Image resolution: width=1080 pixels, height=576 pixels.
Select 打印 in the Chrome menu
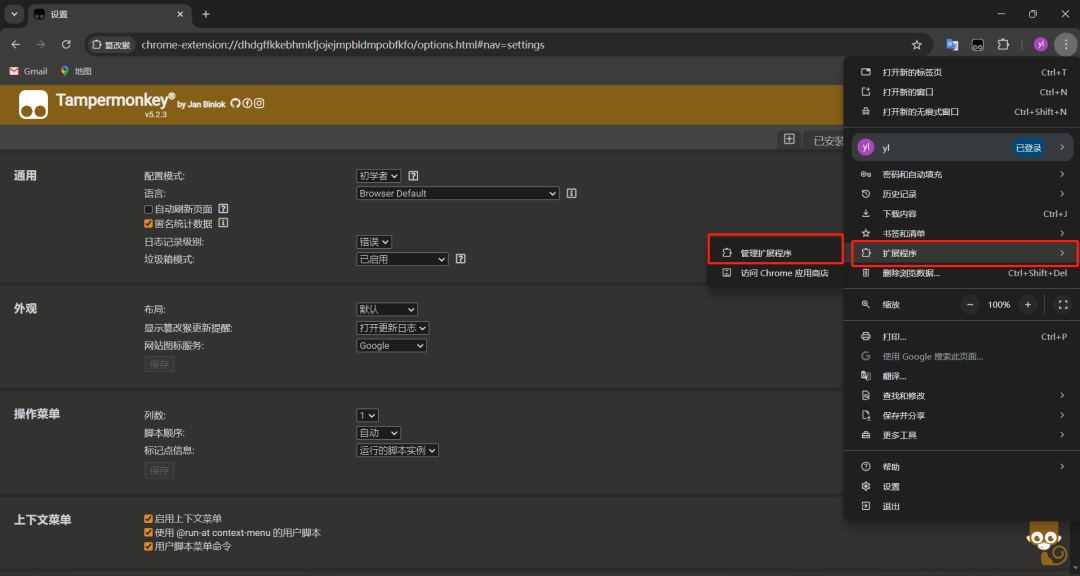click(962, 337)
